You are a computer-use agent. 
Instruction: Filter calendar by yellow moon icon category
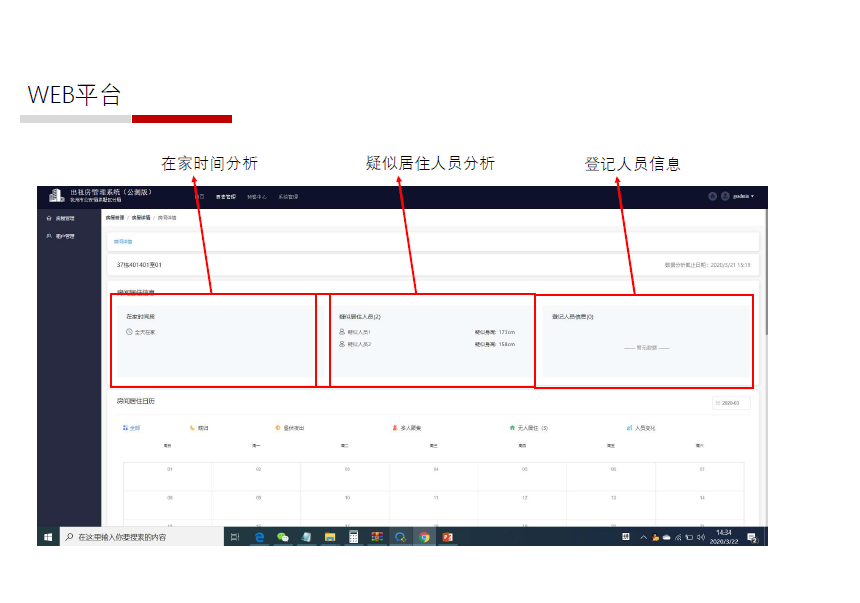[x=199, y=427]
